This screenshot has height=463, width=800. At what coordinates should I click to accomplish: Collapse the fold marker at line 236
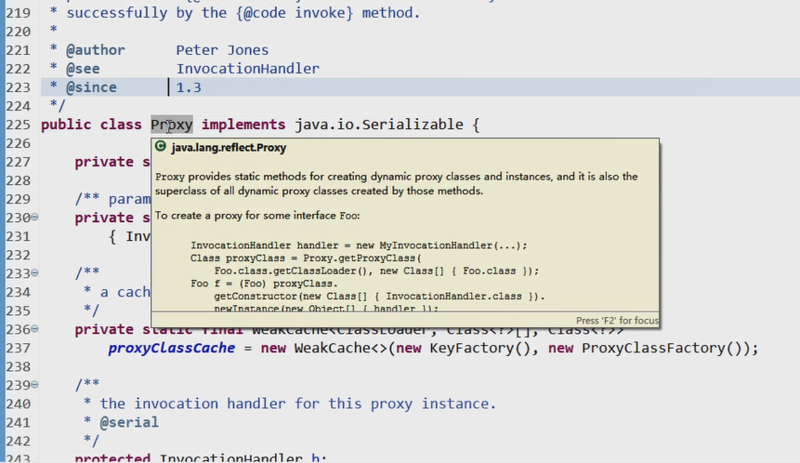[35, 329]
